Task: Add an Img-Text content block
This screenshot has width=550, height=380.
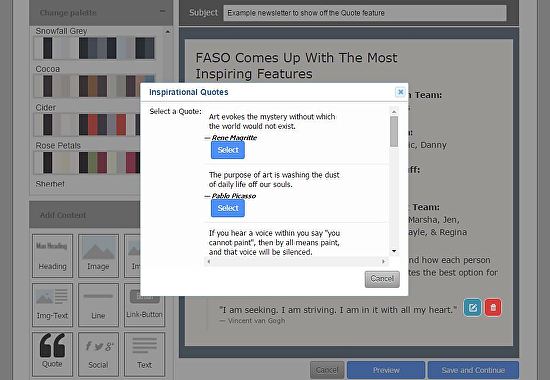Action: [52, 305]
